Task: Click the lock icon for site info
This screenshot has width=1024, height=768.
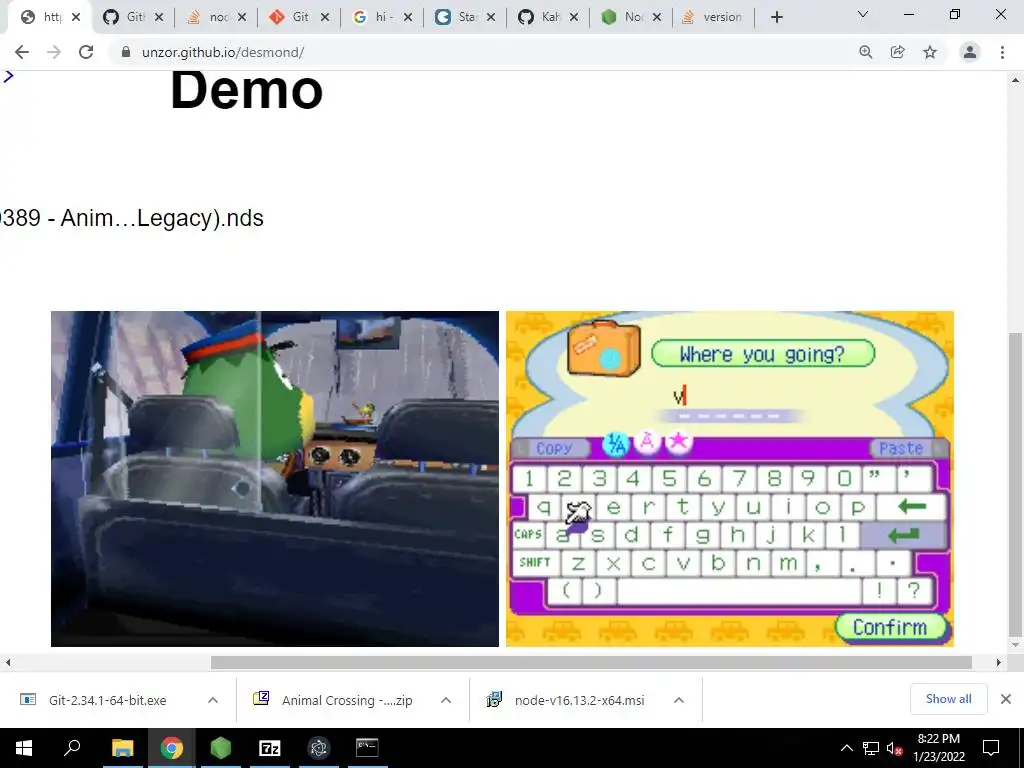Action: (126, 52)
